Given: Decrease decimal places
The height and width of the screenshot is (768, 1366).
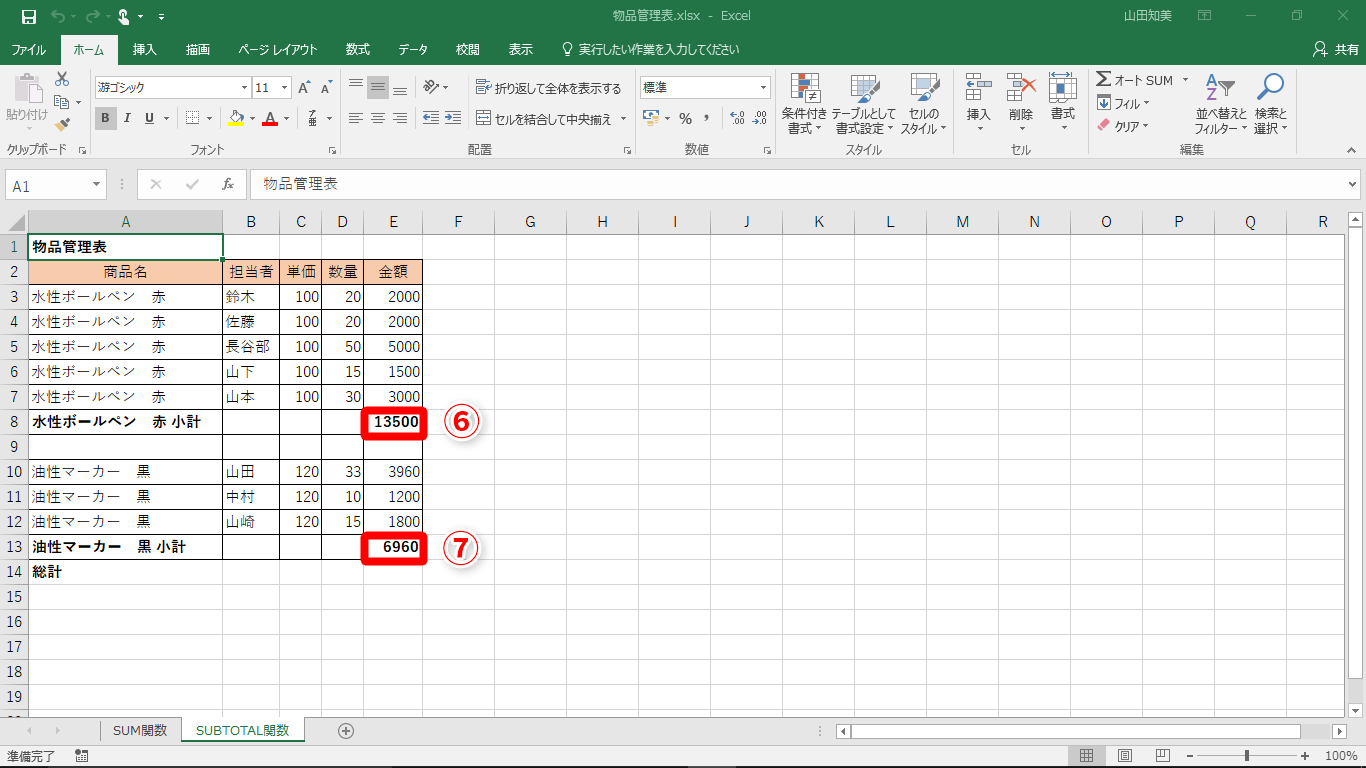Looking at the screenshot, I should pyautogui.click(x=761, y=118).
